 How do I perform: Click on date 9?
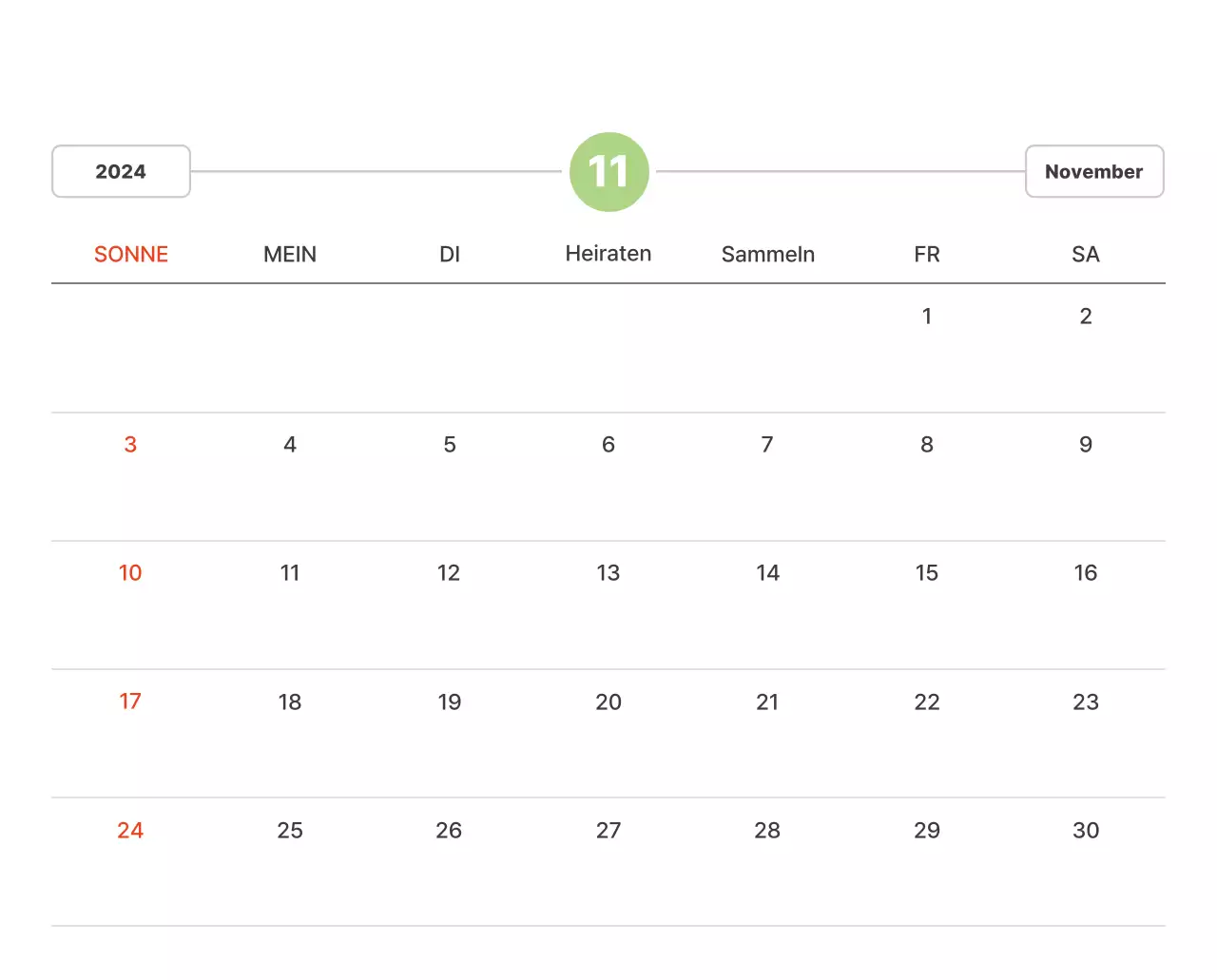point(1086,445)
